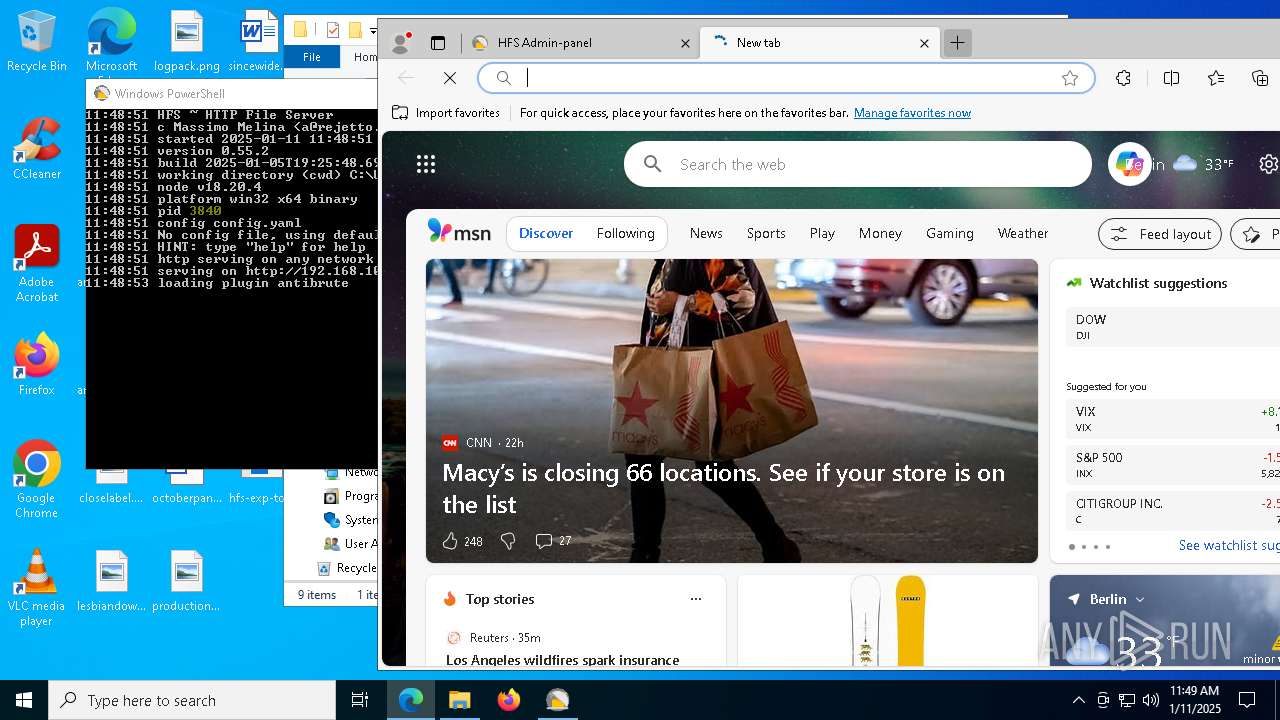Select S&P 500 row in watchlist
The image size is (1280, 720).
pos(1172,464)
